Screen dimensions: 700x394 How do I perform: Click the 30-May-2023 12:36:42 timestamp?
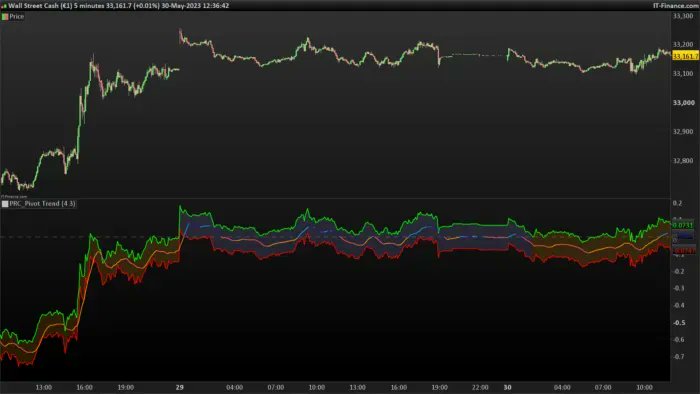pos(195,6)
